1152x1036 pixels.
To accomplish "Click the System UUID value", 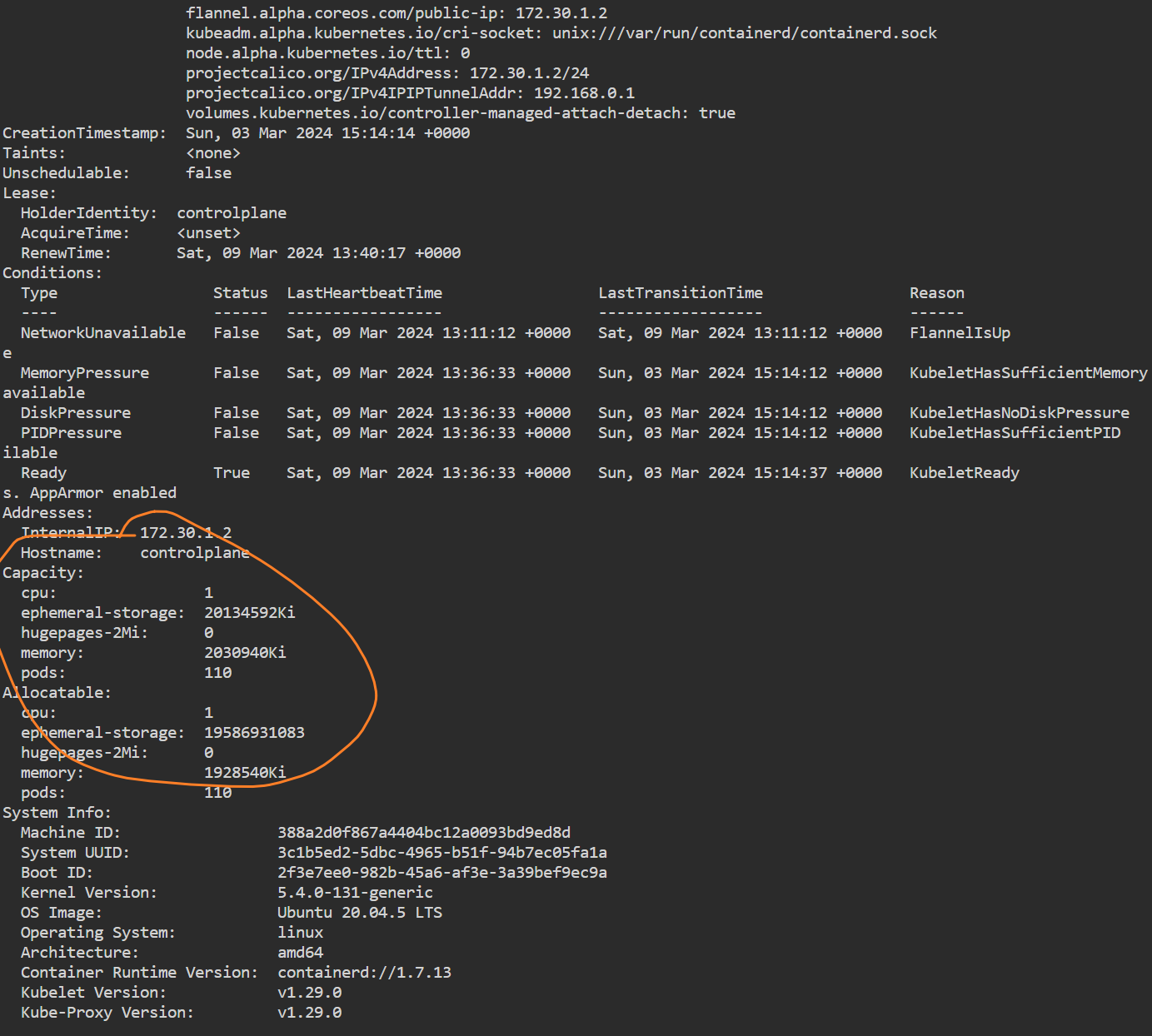I will [441, 853].
